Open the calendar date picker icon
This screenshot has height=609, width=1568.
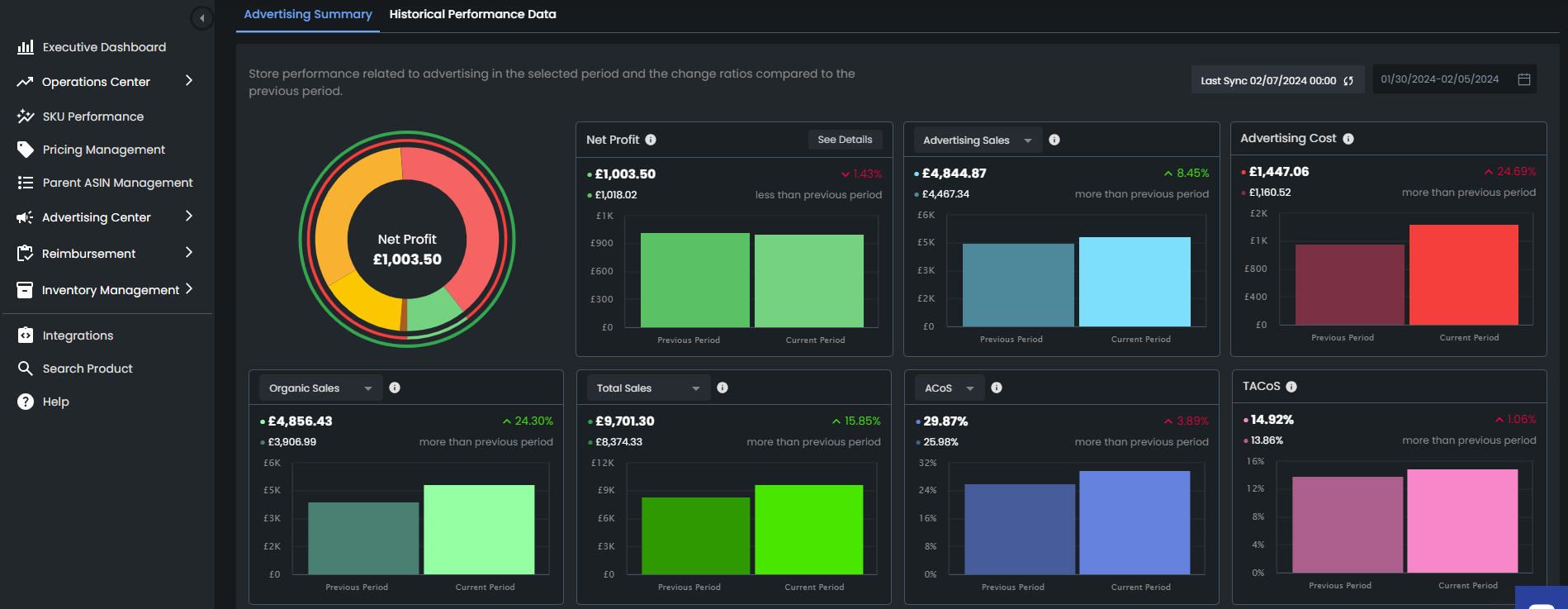tap(1524, 79)
